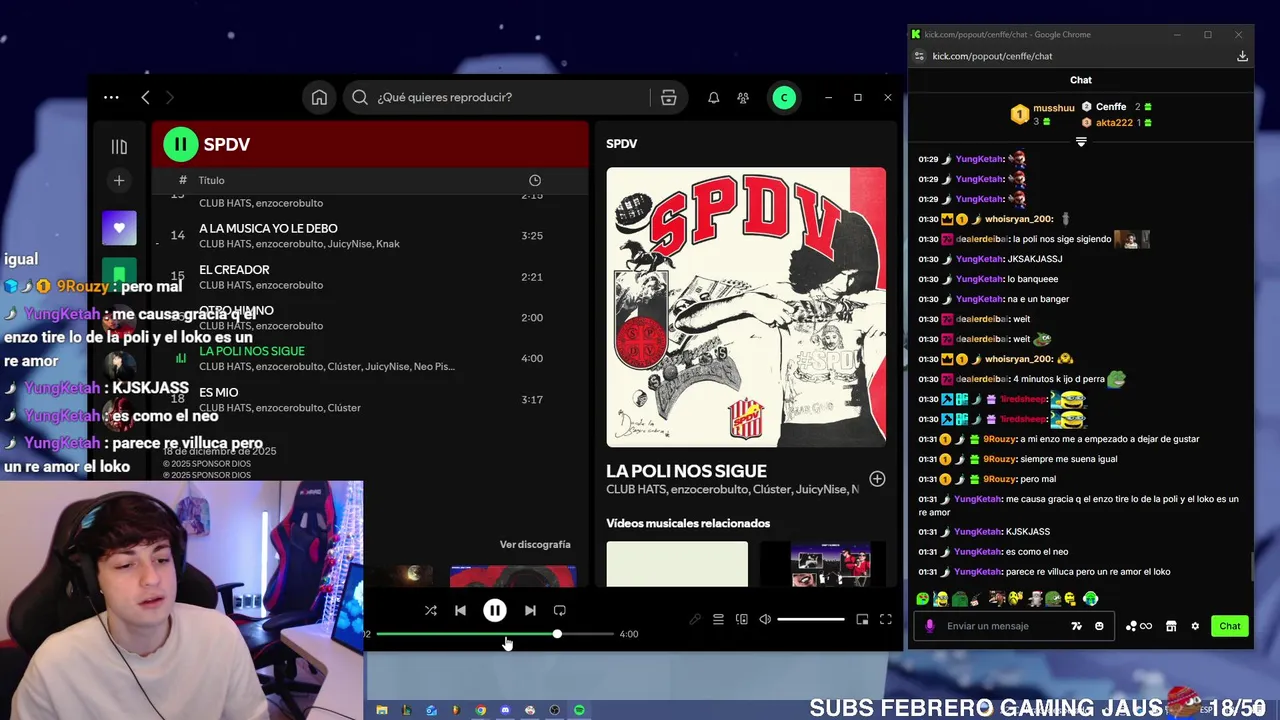Create a new playlist with plus icon
This screenshot has width=1280, height=720.
click(119, 181)
